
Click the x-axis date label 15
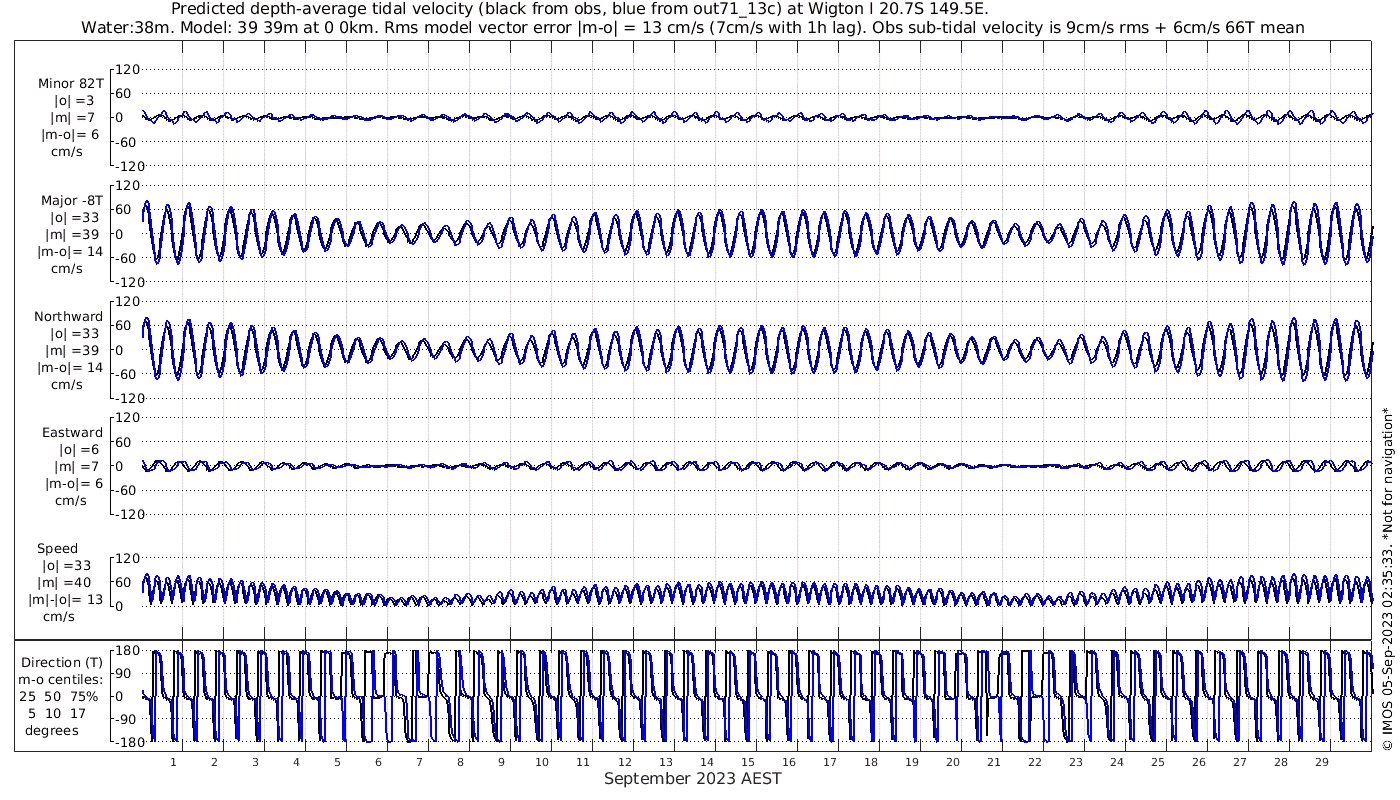click(x=746, y=762)
